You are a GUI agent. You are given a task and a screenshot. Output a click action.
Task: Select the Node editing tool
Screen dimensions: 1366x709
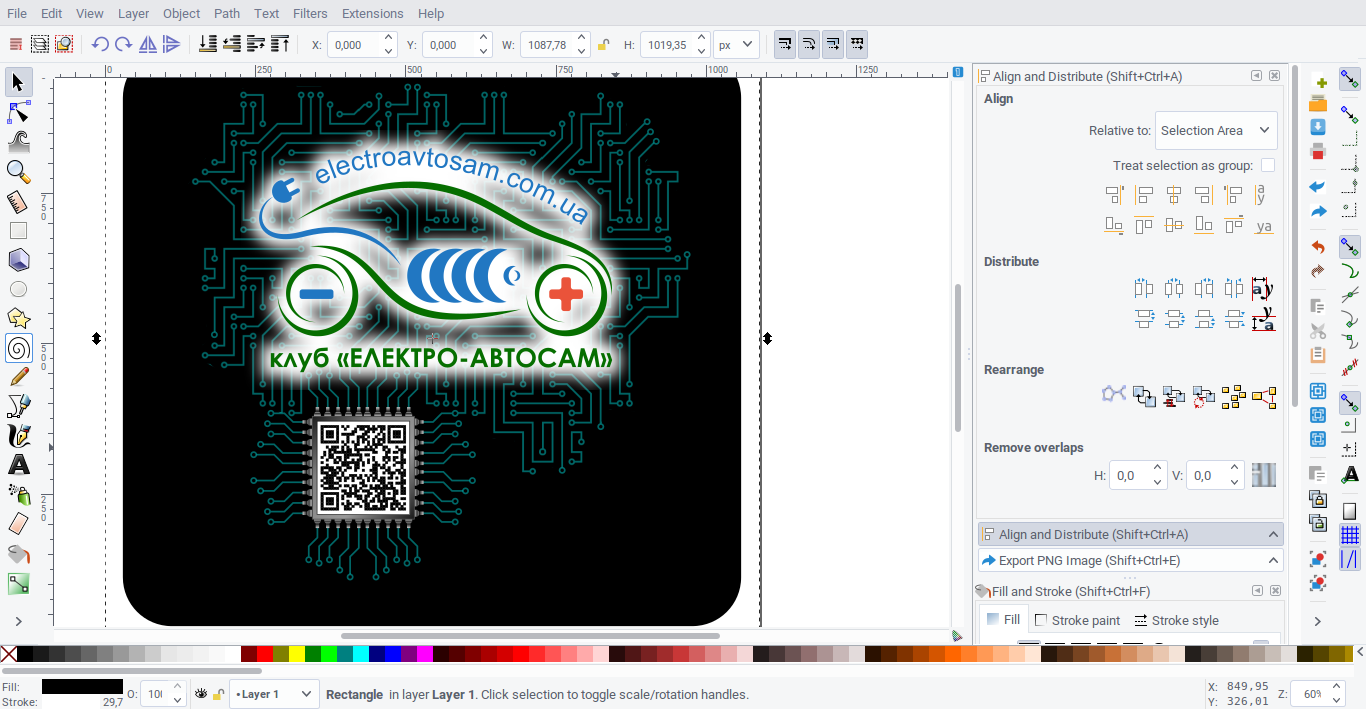coord(18,111)
